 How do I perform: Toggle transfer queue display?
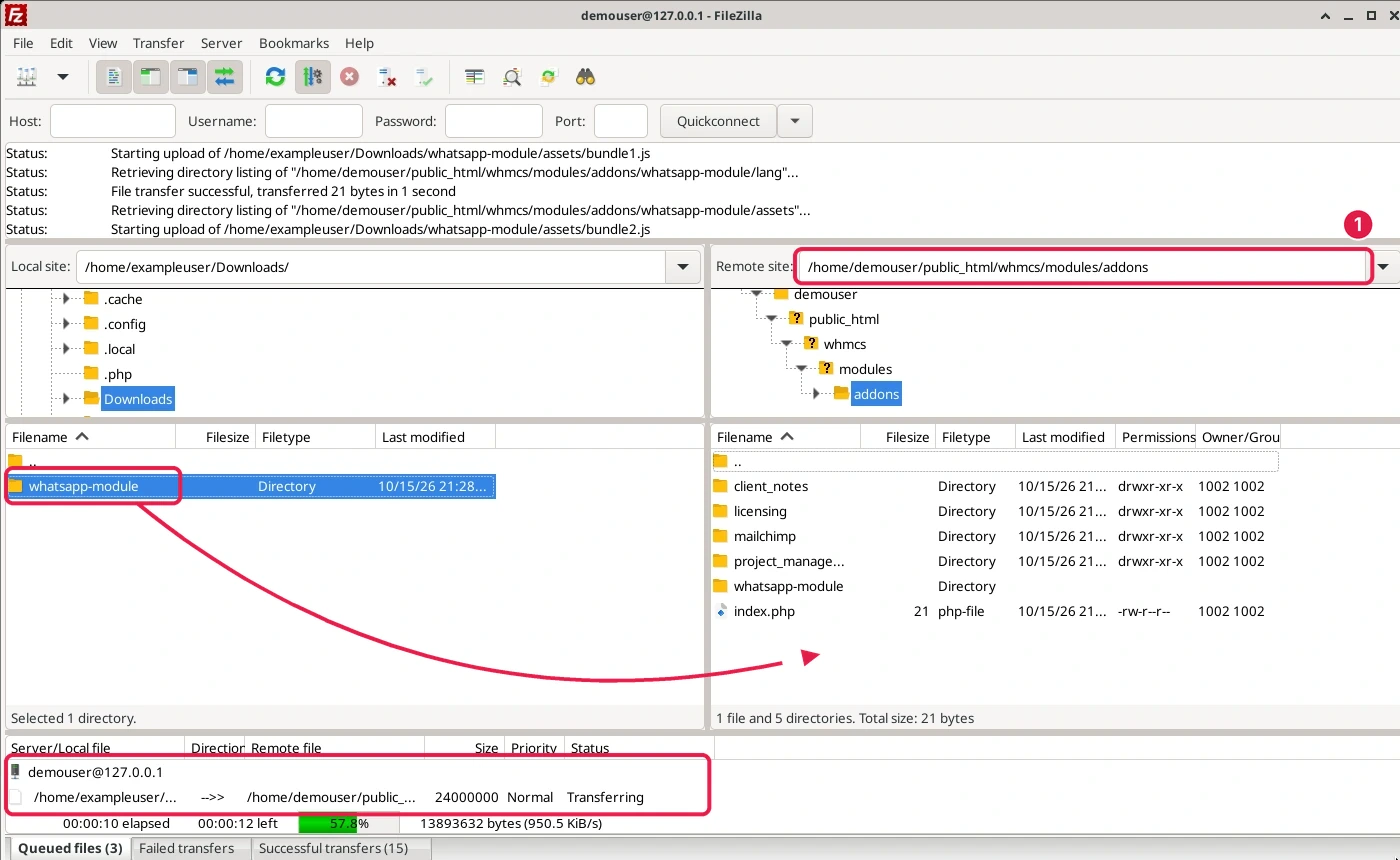[x=224, y=77]
